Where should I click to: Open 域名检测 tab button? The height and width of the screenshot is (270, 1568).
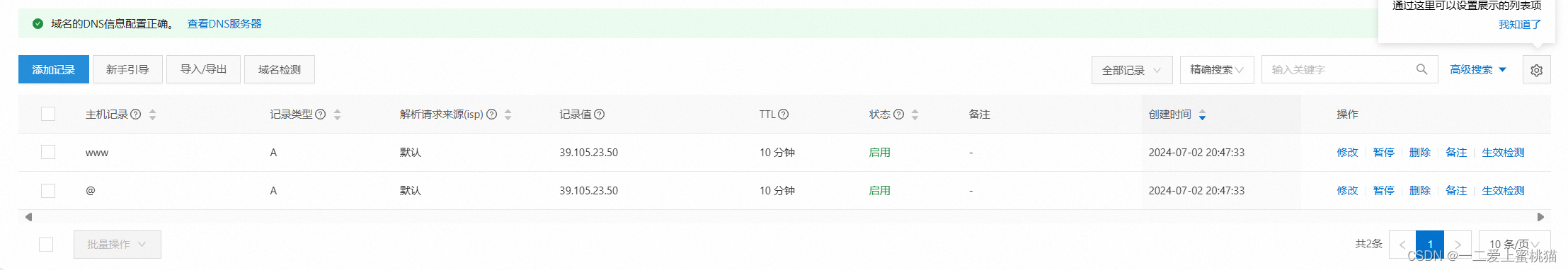280,69
